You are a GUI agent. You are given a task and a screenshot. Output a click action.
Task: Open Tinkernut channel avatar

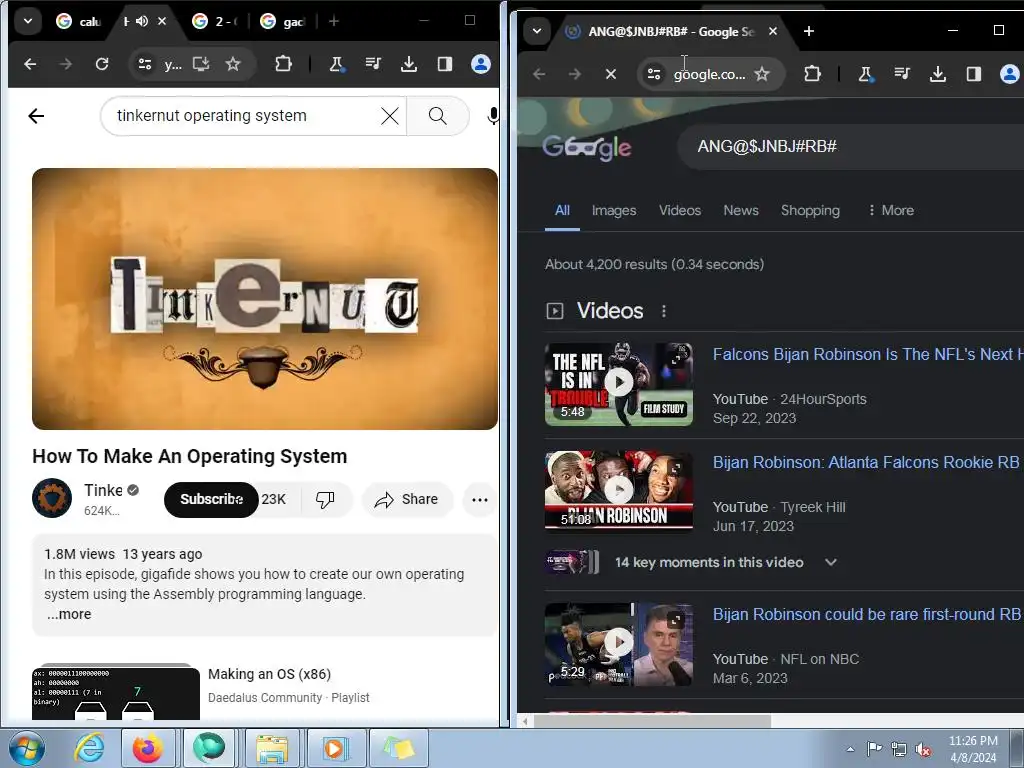tap(52, 498)
